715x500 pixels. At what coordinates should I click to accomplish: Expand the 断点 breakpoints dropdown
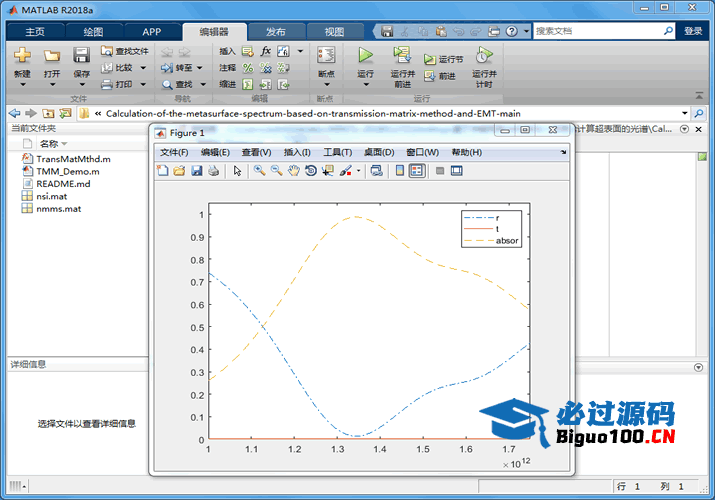(x=326, y=74)
